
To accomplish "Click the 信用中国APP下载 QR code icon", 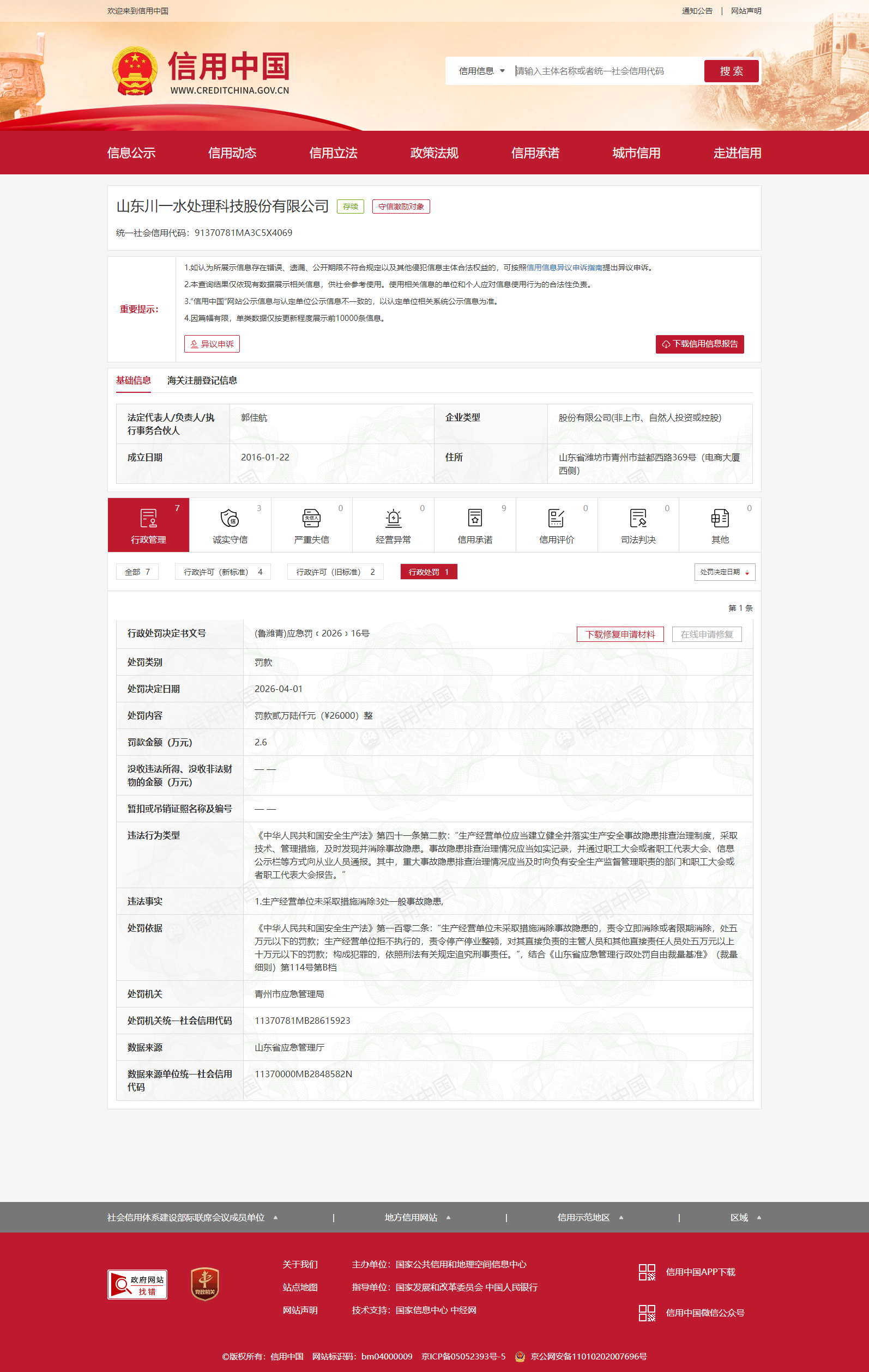I will coord(647,1272).
